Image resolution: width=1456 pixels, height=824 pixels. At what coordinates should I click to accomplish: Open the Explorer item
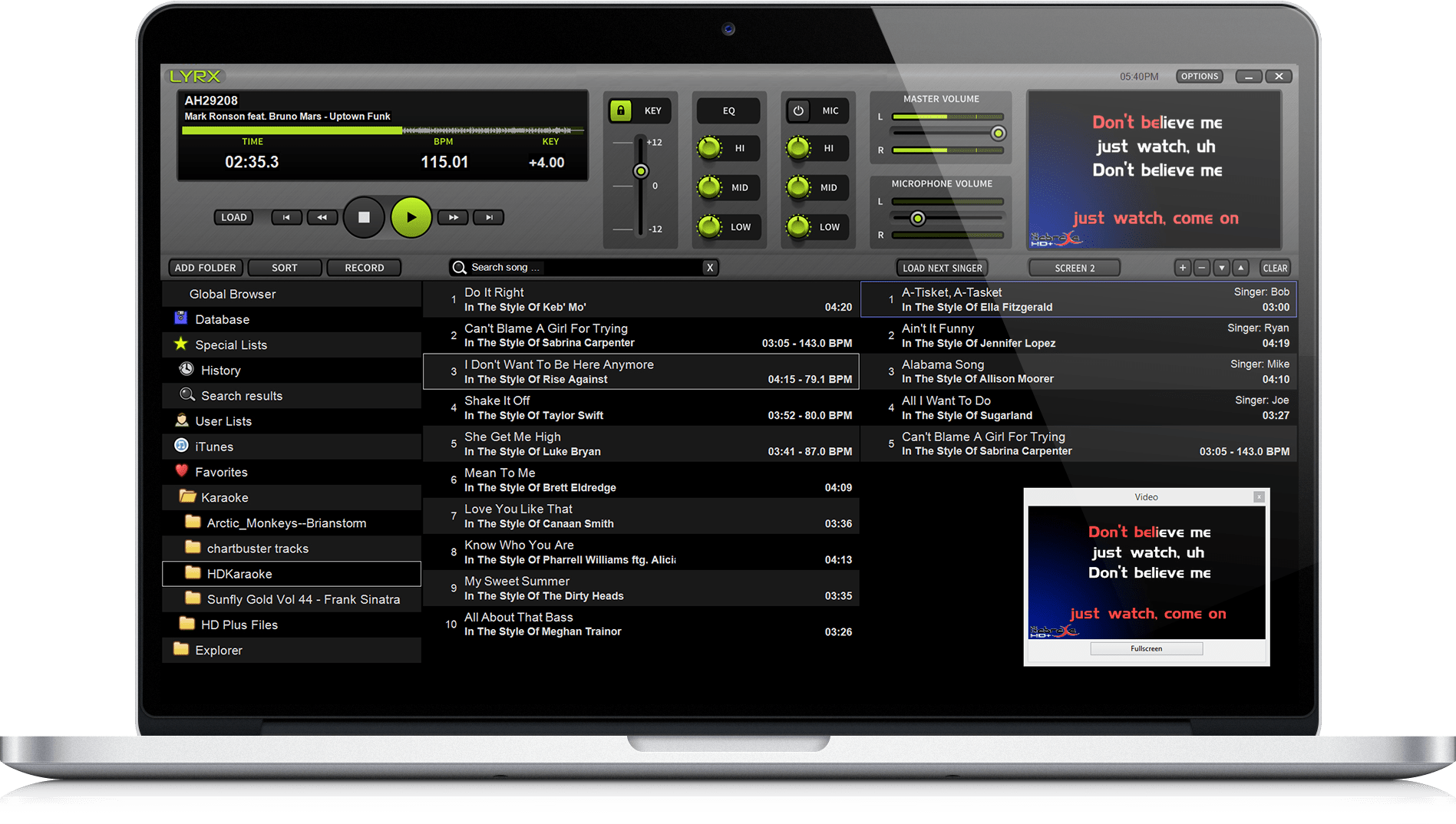292,650
